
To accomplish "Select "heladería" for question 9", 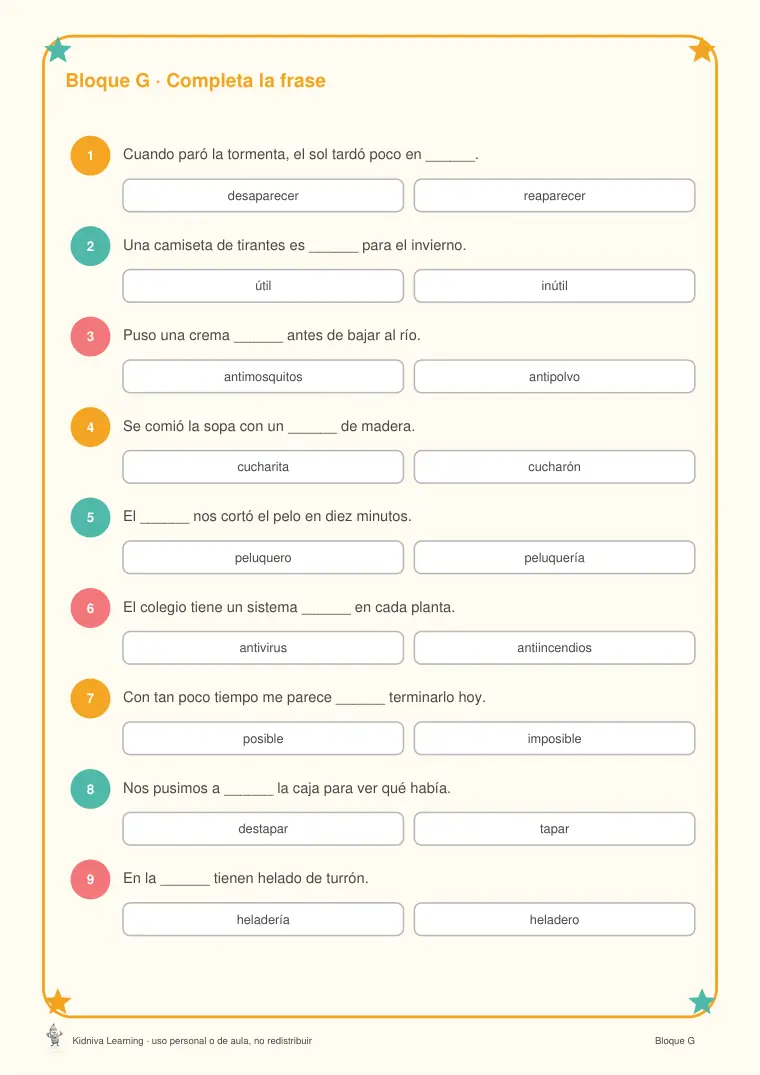I will coord(263,919).
